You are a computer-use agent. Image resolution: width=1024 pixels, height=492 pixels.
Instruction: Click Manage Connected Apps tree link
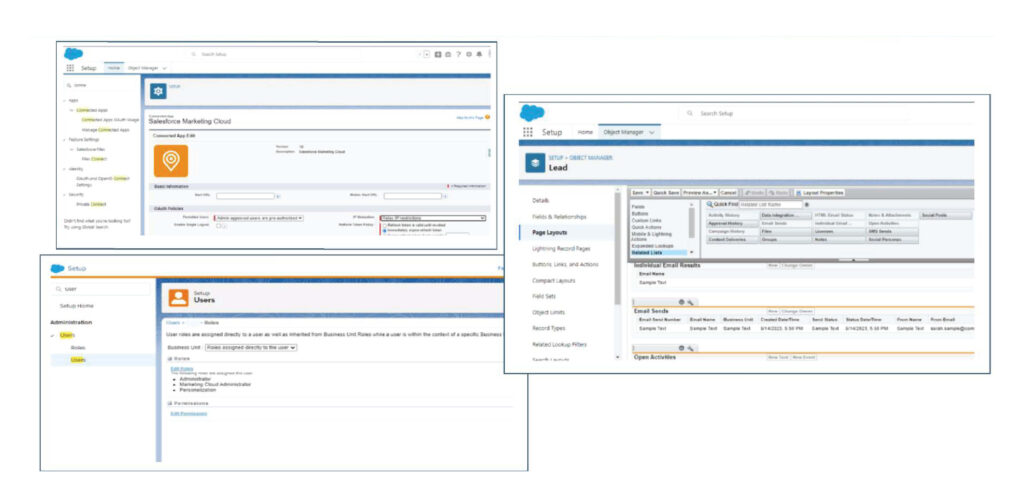(x=106, y=130)
